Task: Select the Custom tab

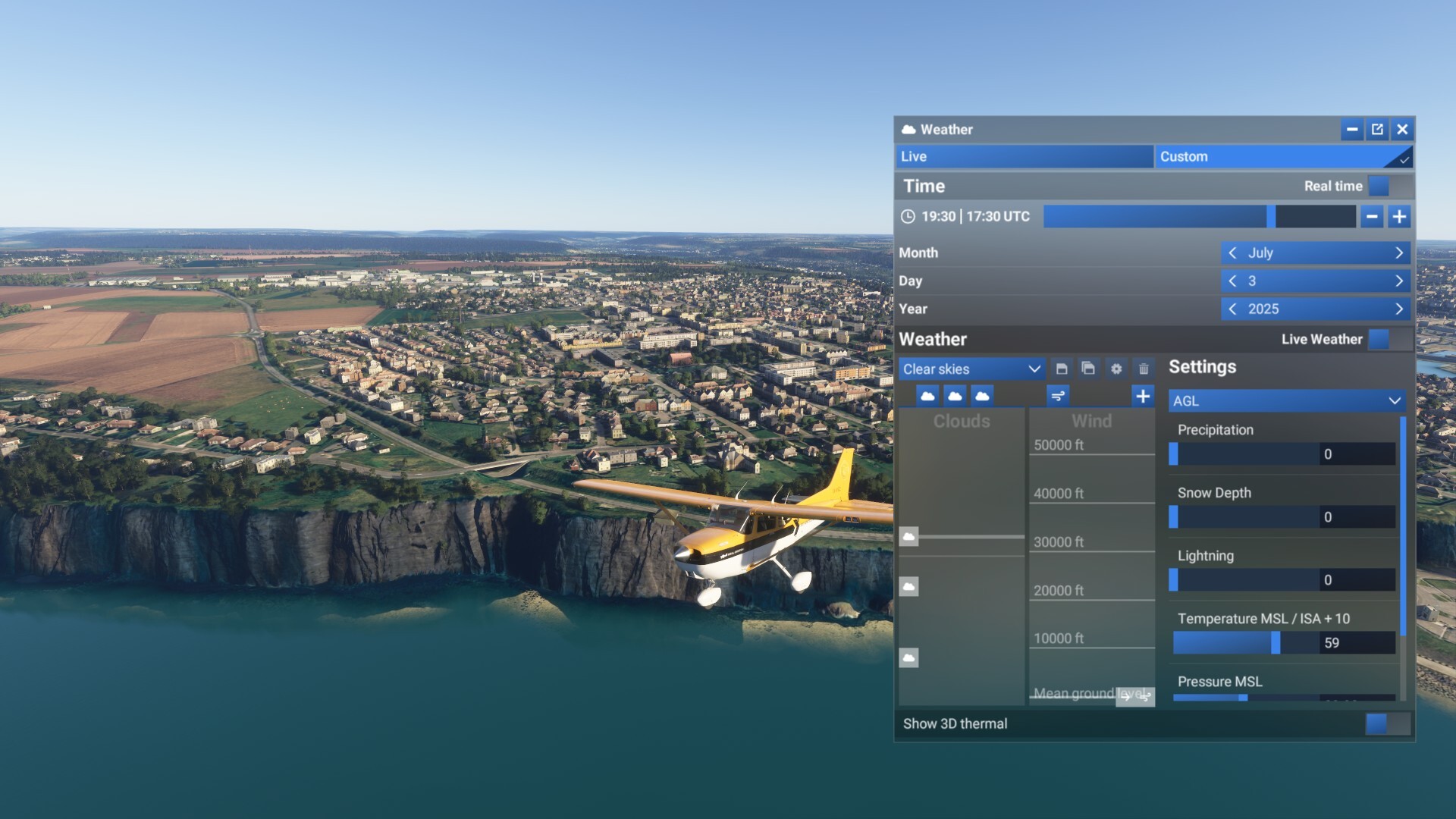Action: (x=1283, y=156)
